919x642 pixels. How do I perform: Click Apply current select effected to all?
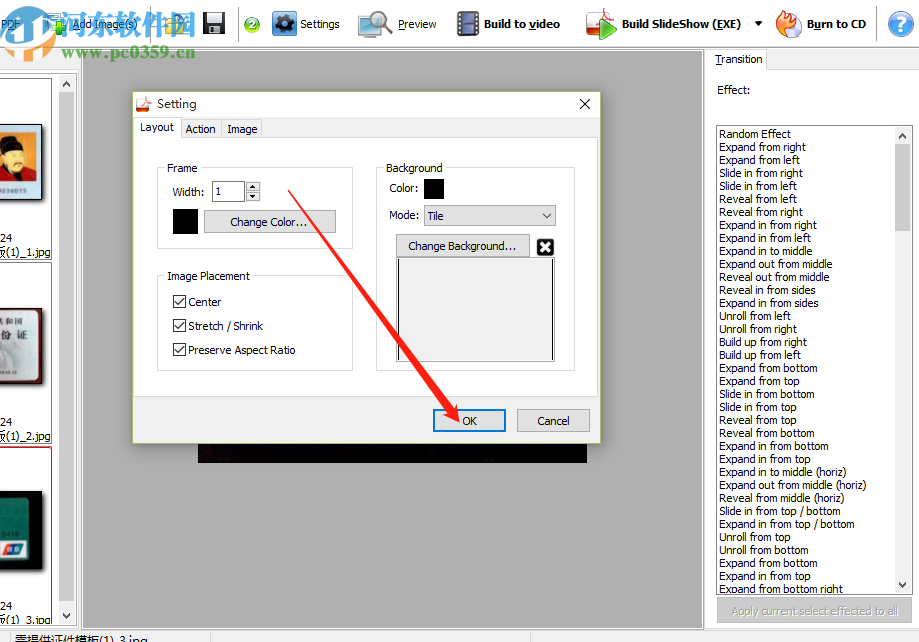pyautogui.click(x=815, y=611)
